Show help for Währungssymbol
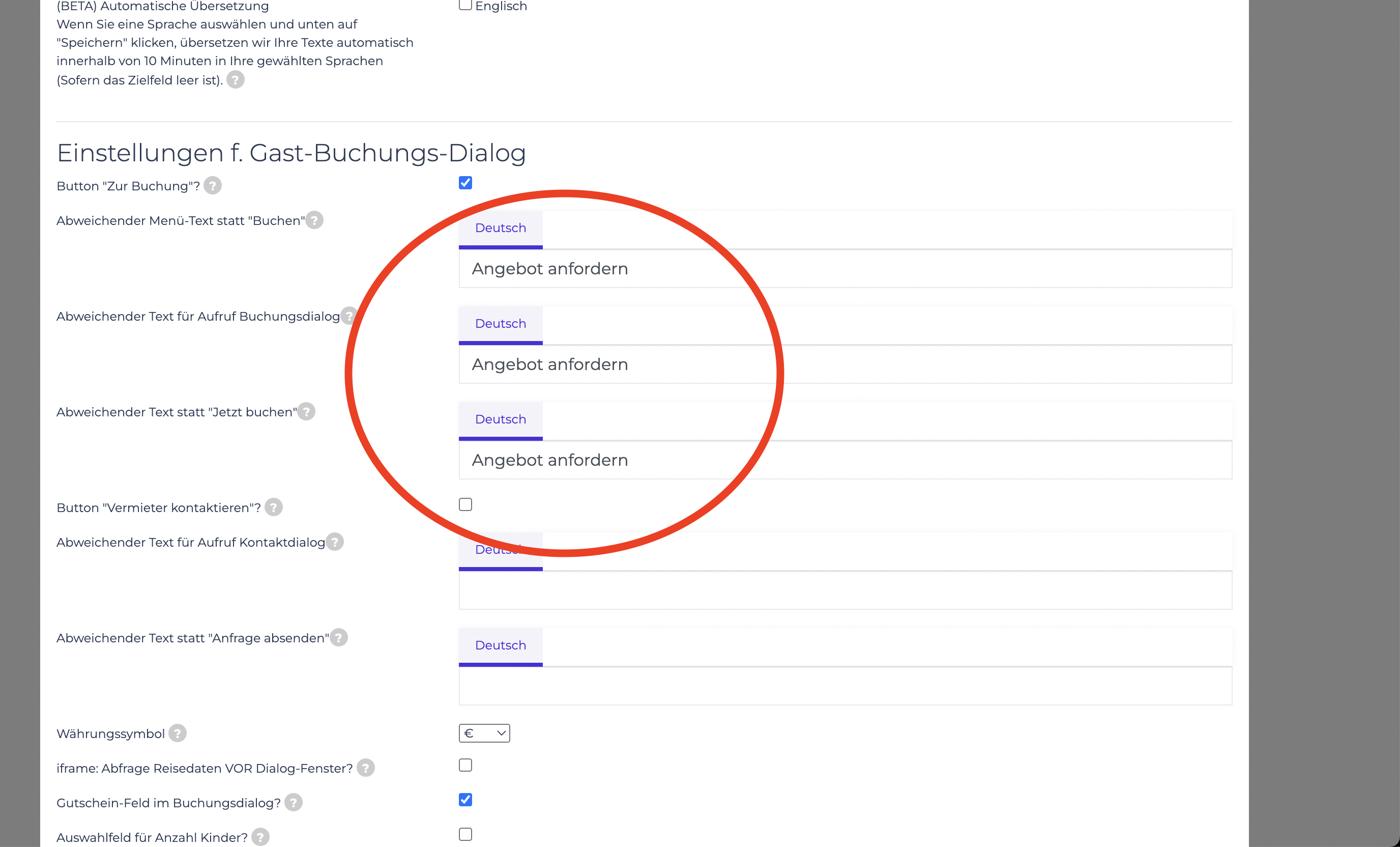This screenshot has width=1400, height=847. pyautogui.click(x=177, y=733)
